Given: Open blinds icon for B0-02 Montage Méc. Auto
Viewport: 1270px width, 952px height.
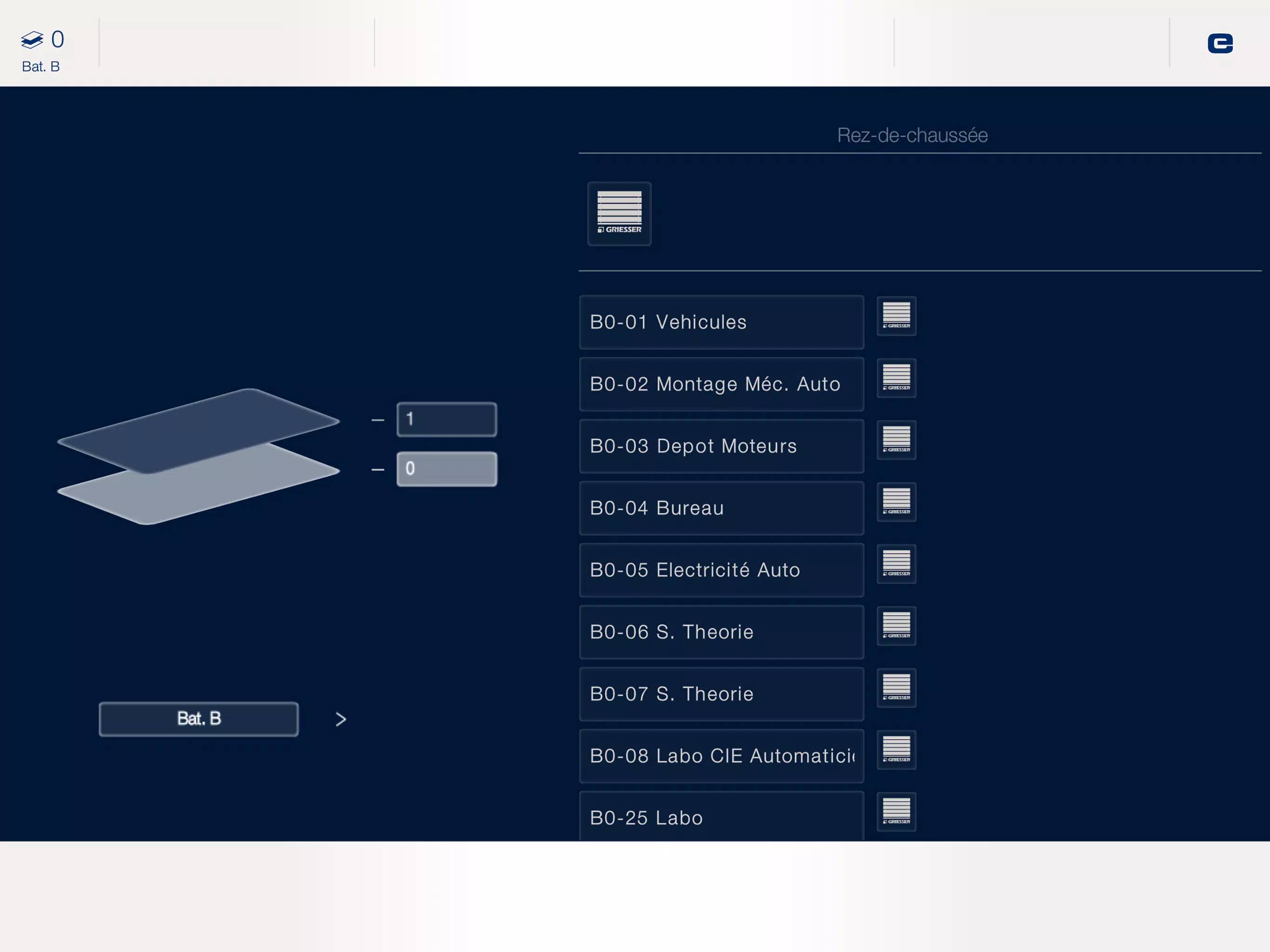Looking at the screenshot, I should [x=896, y=378].
